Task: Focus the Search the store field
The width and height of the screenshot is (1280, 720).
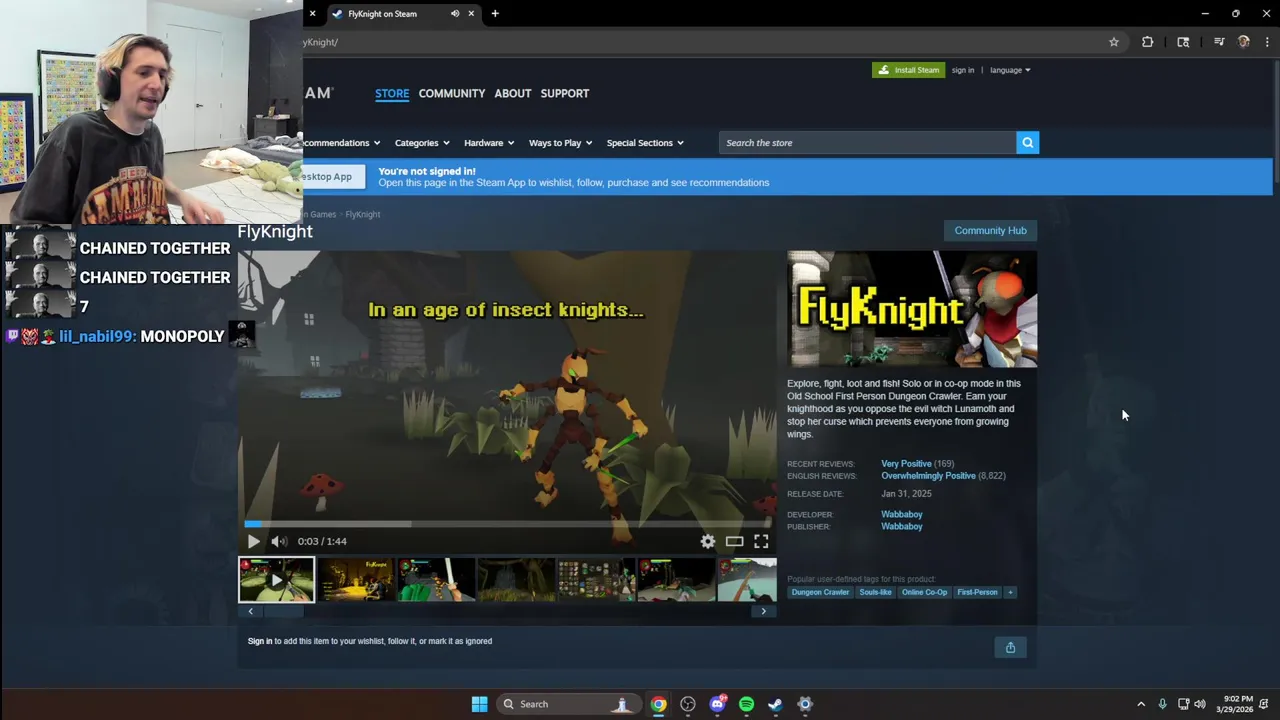Action: [867, 143]
